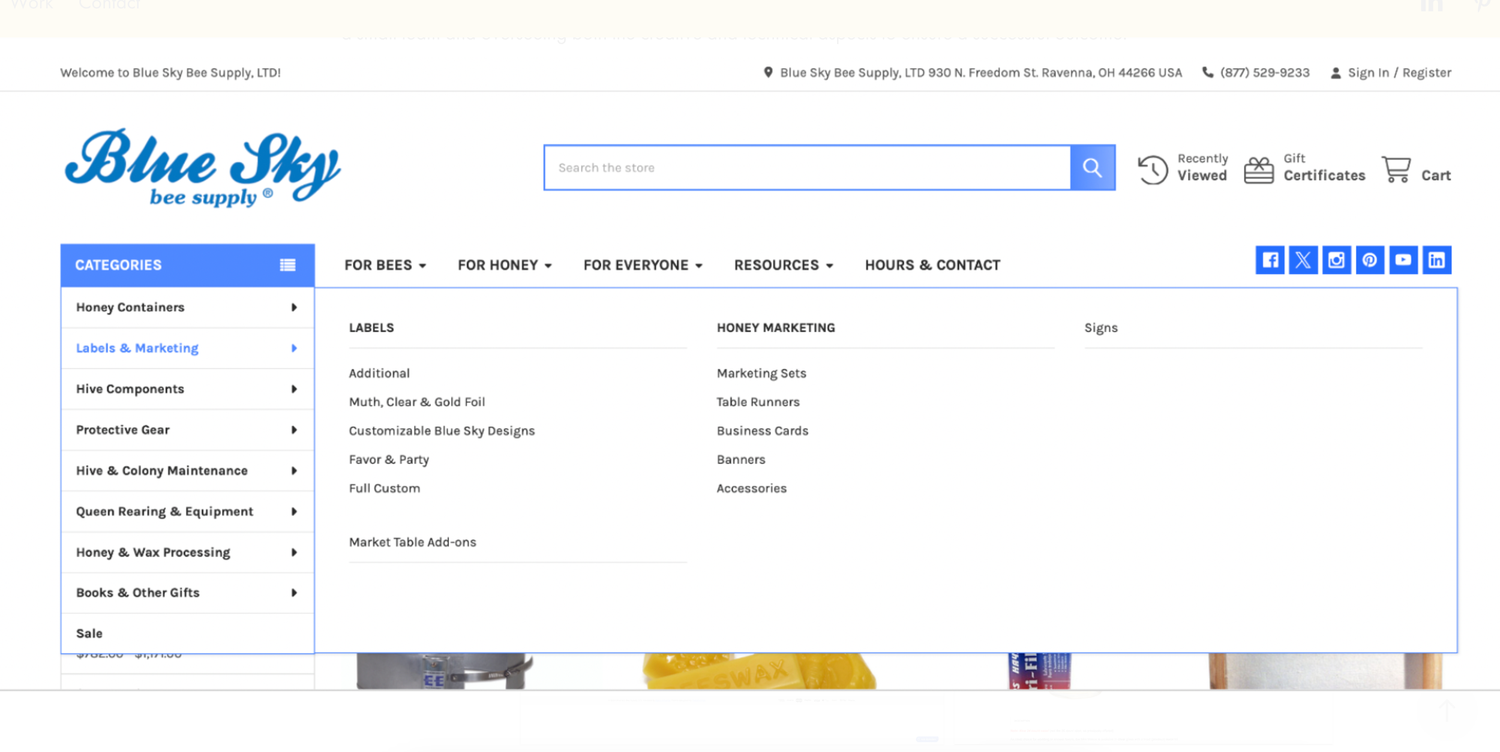Expand the Queen Rearing & Equipment arrow
Screen dimensions: 1500x752
[294, 512]
